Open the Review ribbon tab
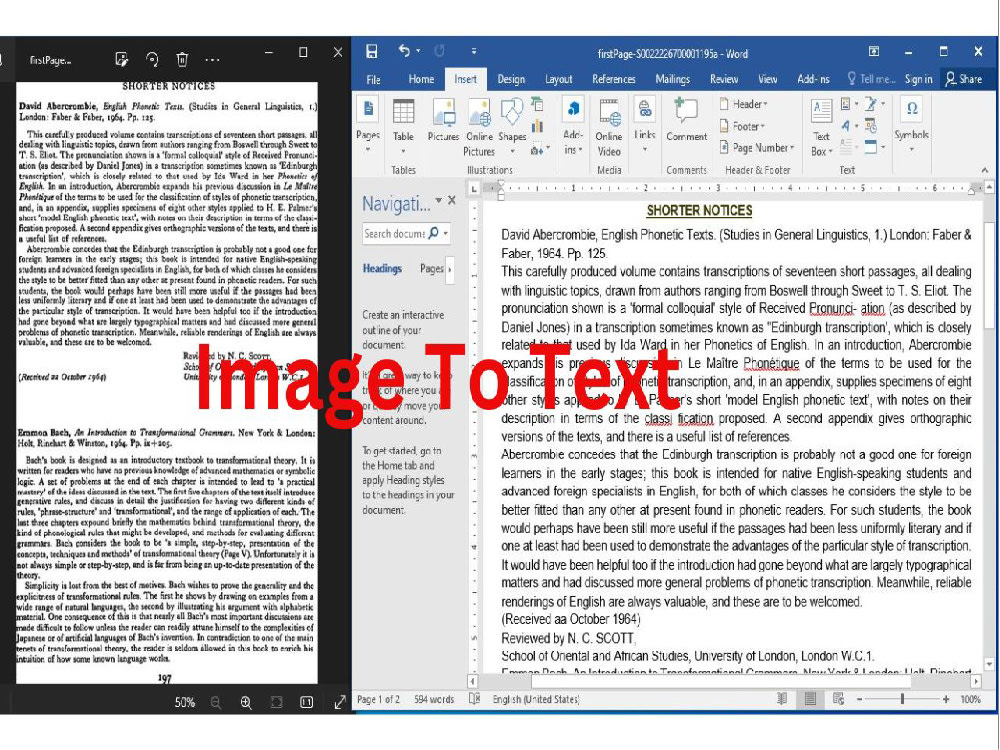Image resolution: width=1000 pixels, height=750 pixels. (x=724, y=79)
